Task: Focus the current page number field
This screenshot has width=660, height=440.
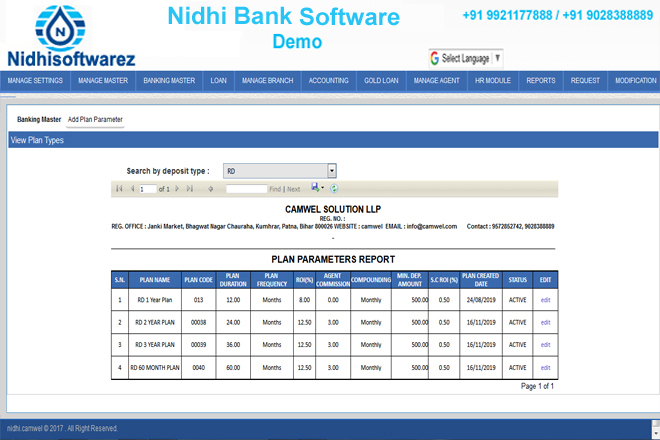Action: [x=148, y=189]
